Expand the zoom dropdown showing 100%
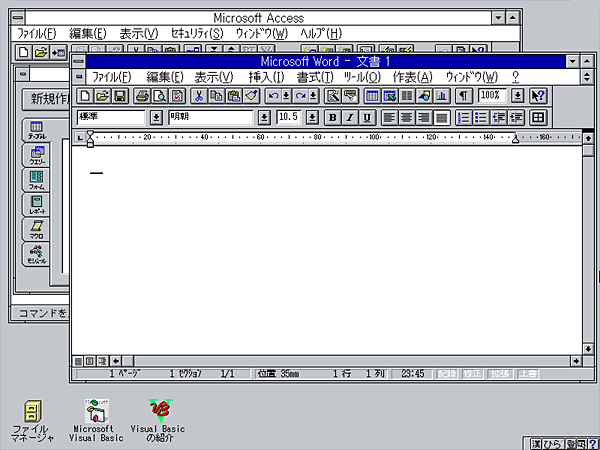The height and width of the screenshot is (450, 600). [x=518, y=96]
